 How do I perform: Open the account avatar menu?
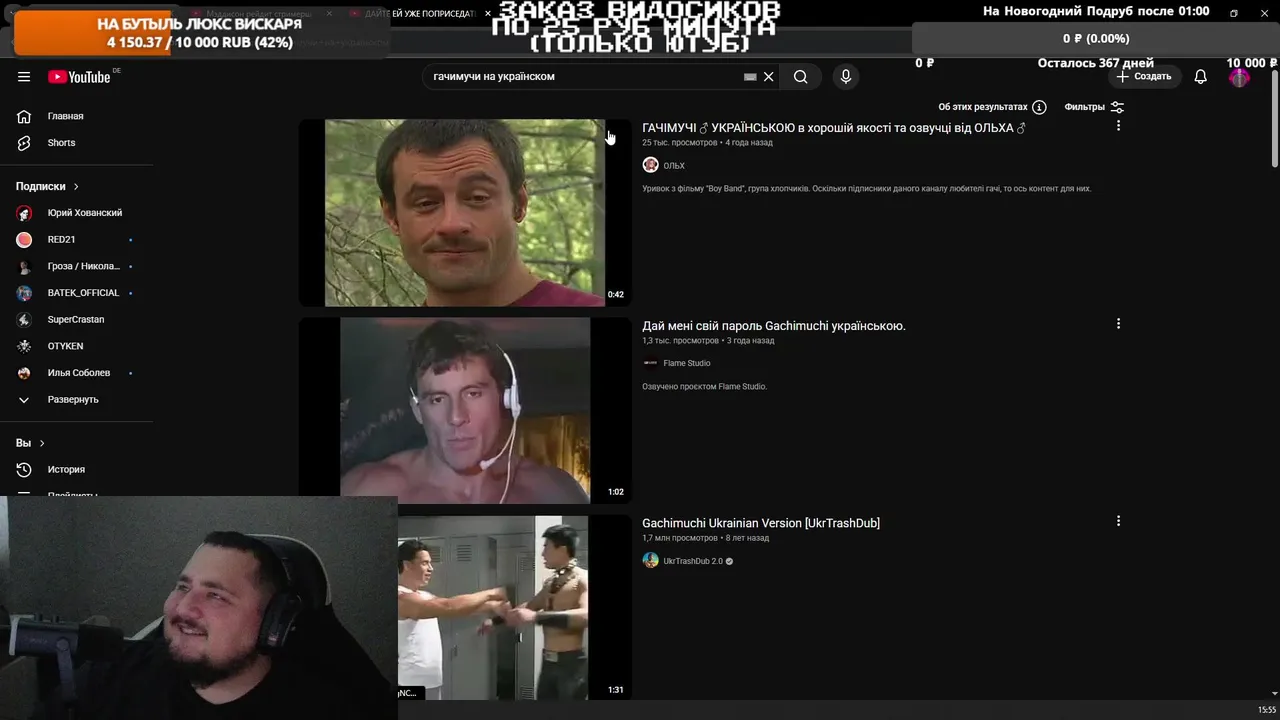(1239, 77)
